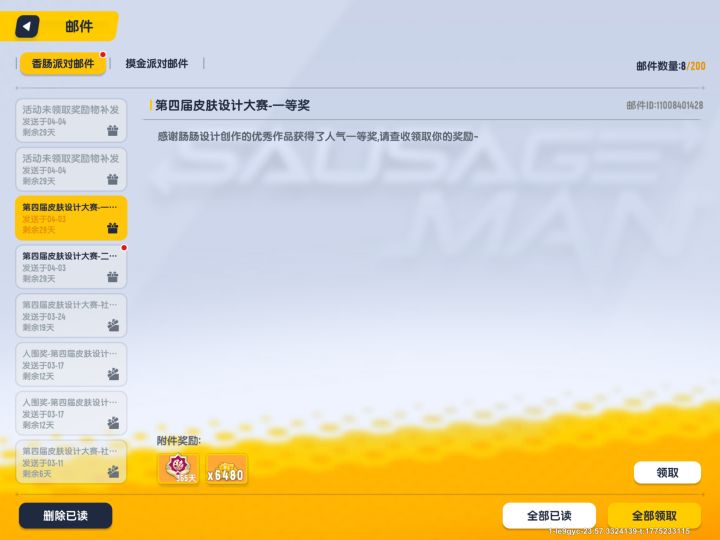Claim everything with 全部领取 button
The image size is (720, 540).
coord(654,515)
